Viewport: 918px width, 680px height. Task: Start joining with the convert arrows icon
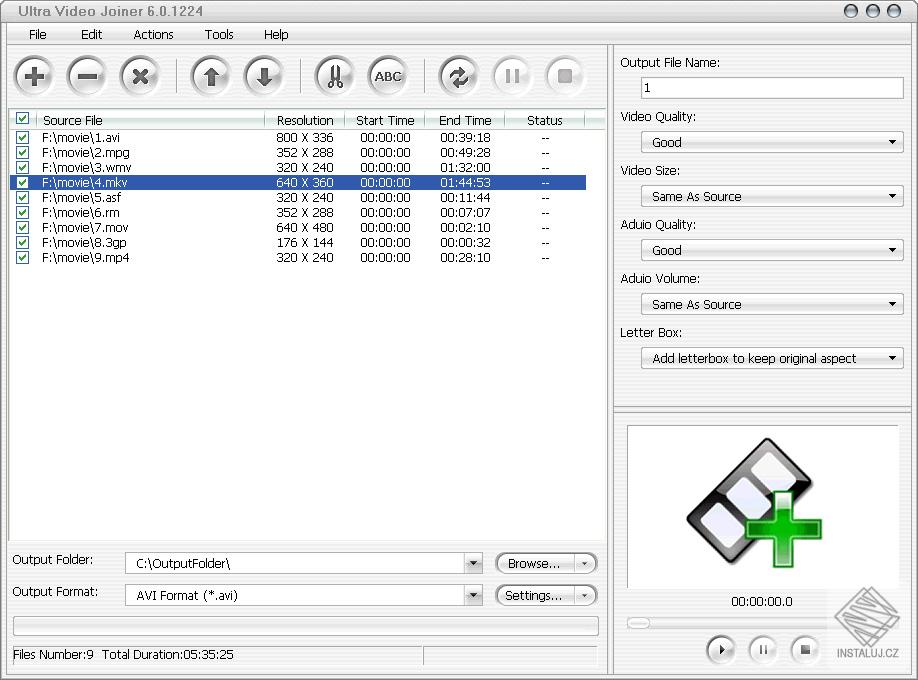(x=458, y=76)
